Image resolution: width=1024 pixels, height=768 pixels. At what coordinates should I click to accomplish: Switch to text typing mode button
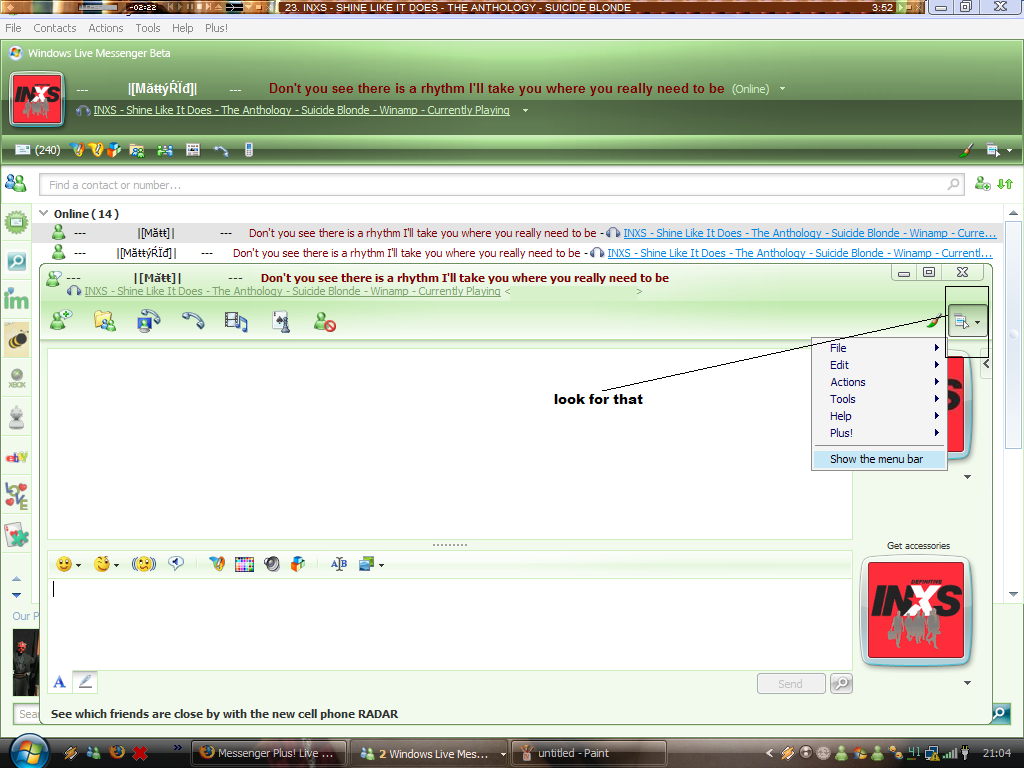(x=59, y=682)
